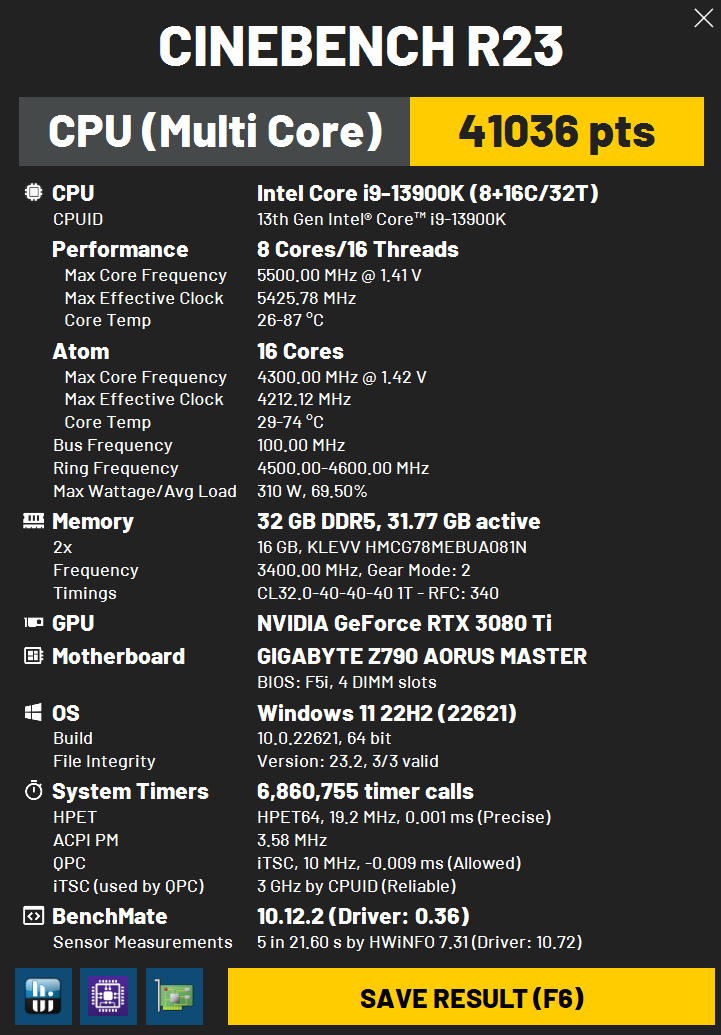Click the CINEBENCH R23 title
The width and height of the screenshot is (721, 1035).
click(x=360, y=46)
